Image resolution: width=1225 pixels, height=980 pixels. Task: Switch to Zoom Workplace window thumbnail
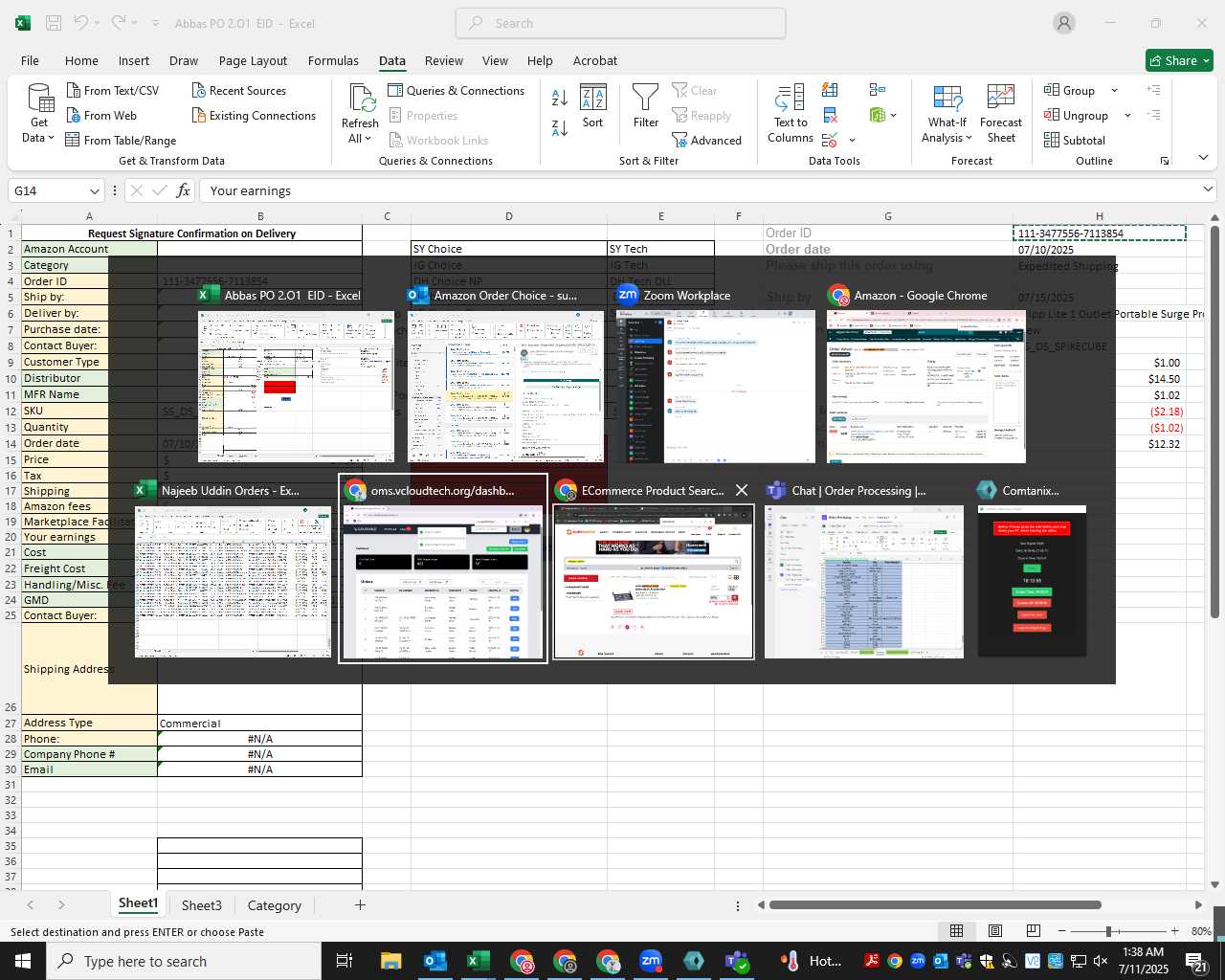tap(718, 376)
